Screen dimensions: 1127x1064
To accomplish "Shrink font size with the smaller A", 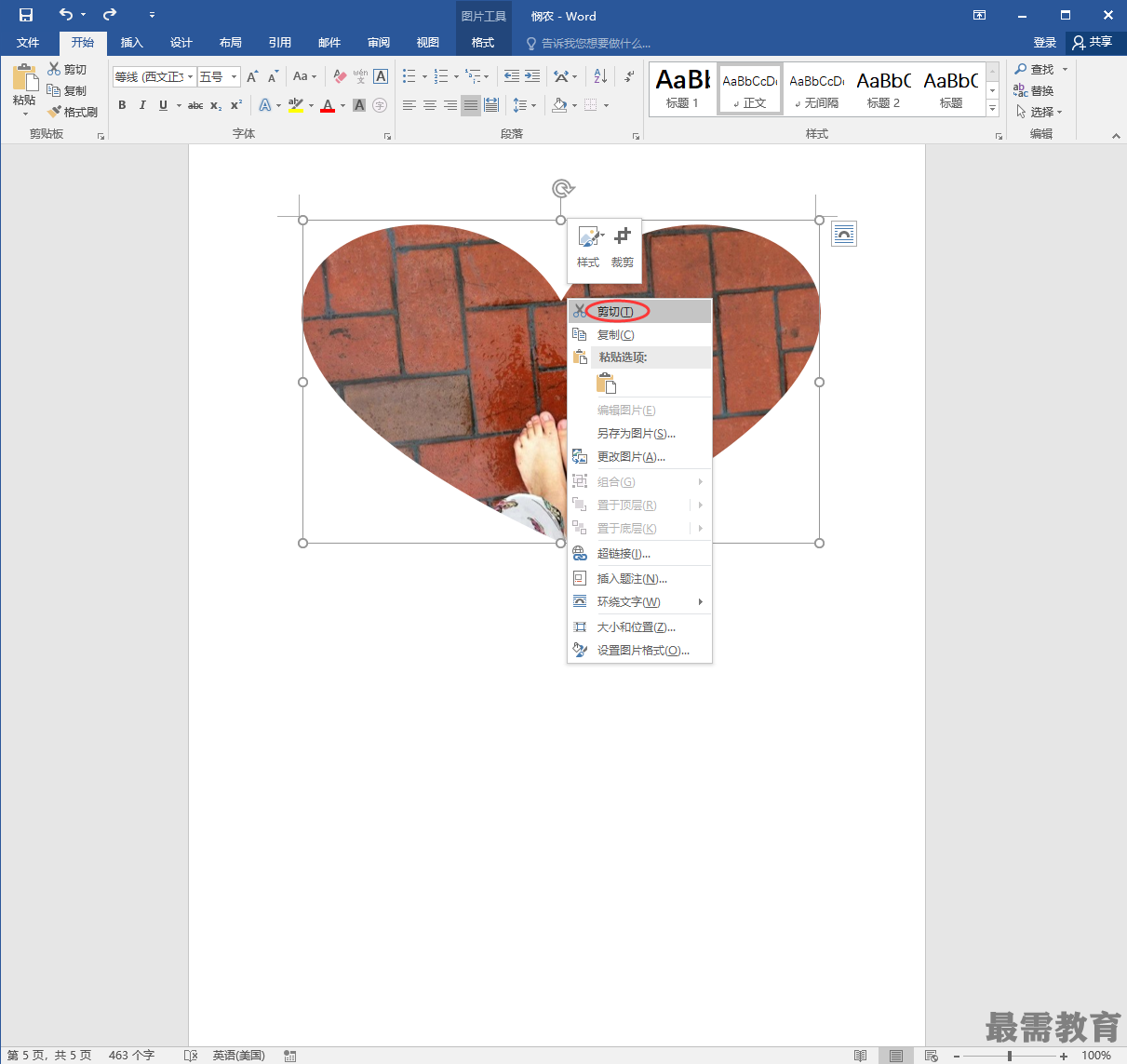I will (273, 76).
